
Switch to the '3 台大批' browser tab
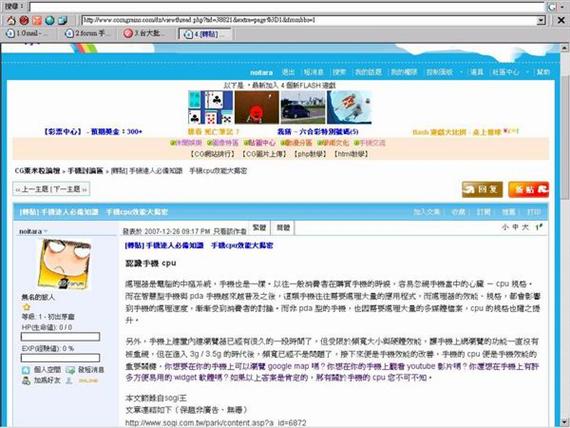(x=144, y=33)
